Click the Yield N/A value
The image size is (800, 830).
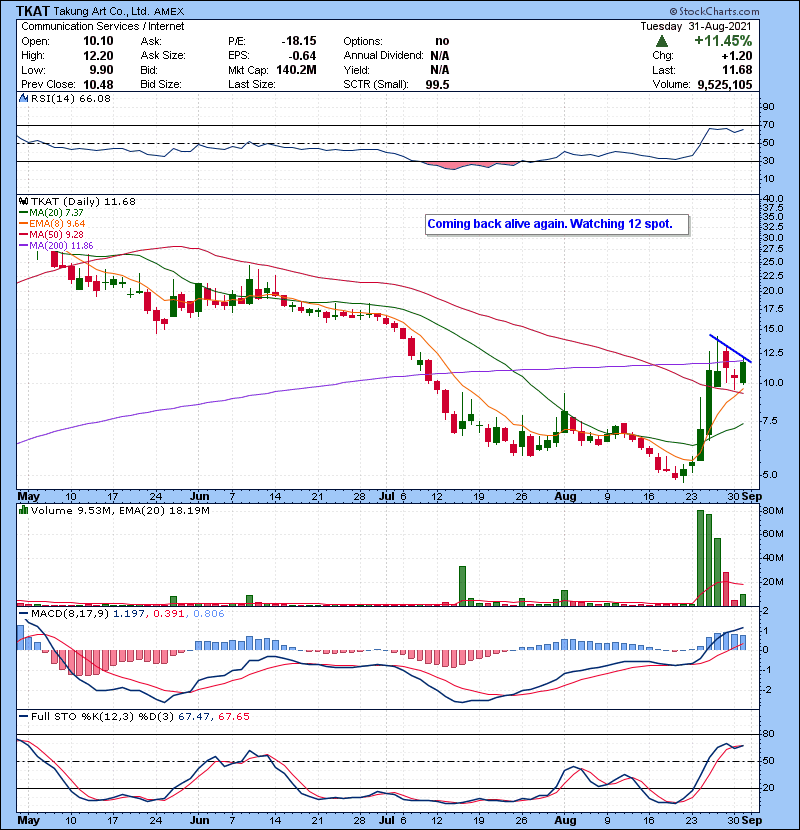(439, 70)
